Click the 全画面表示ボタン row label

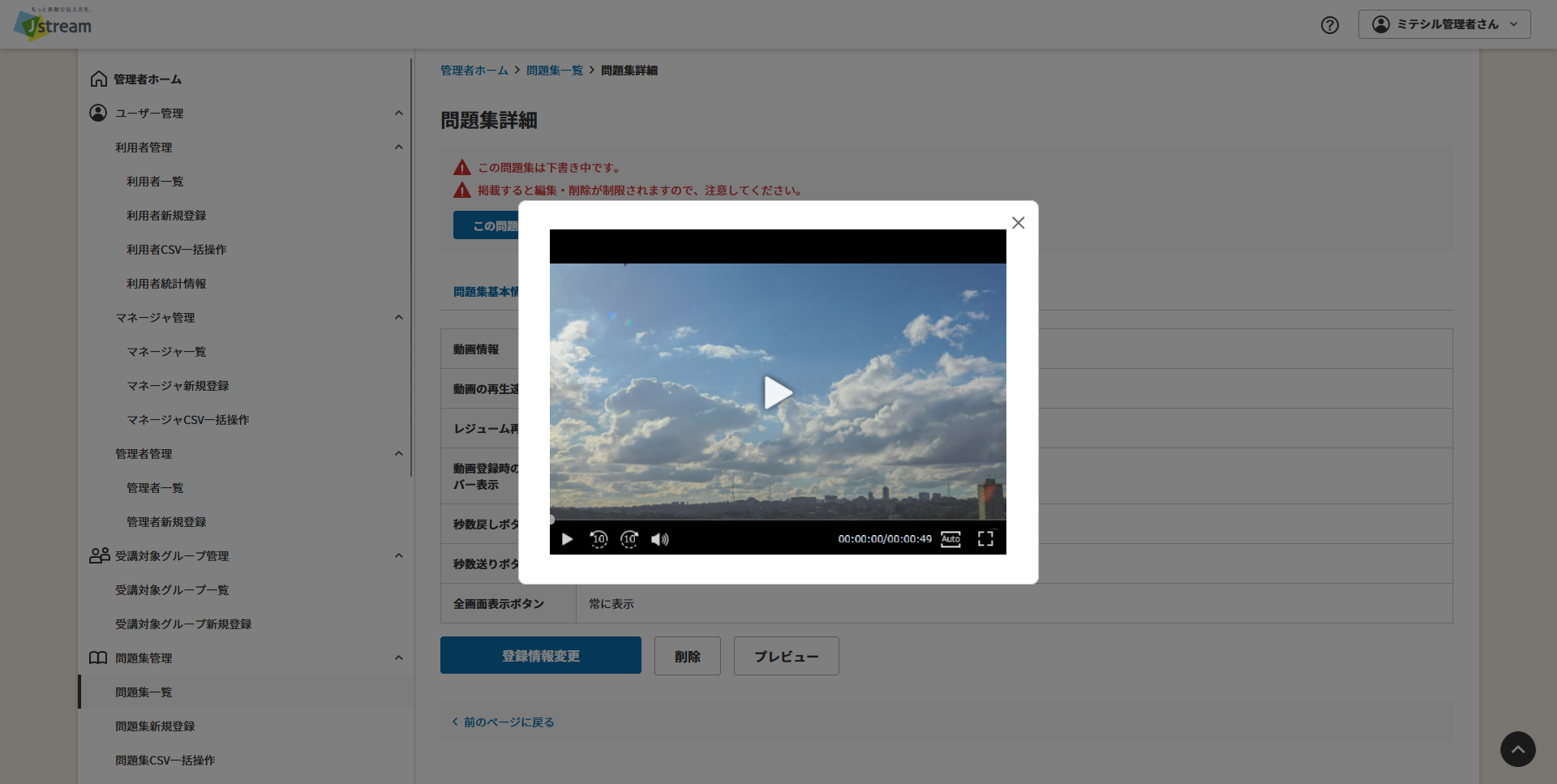point(499,604)
